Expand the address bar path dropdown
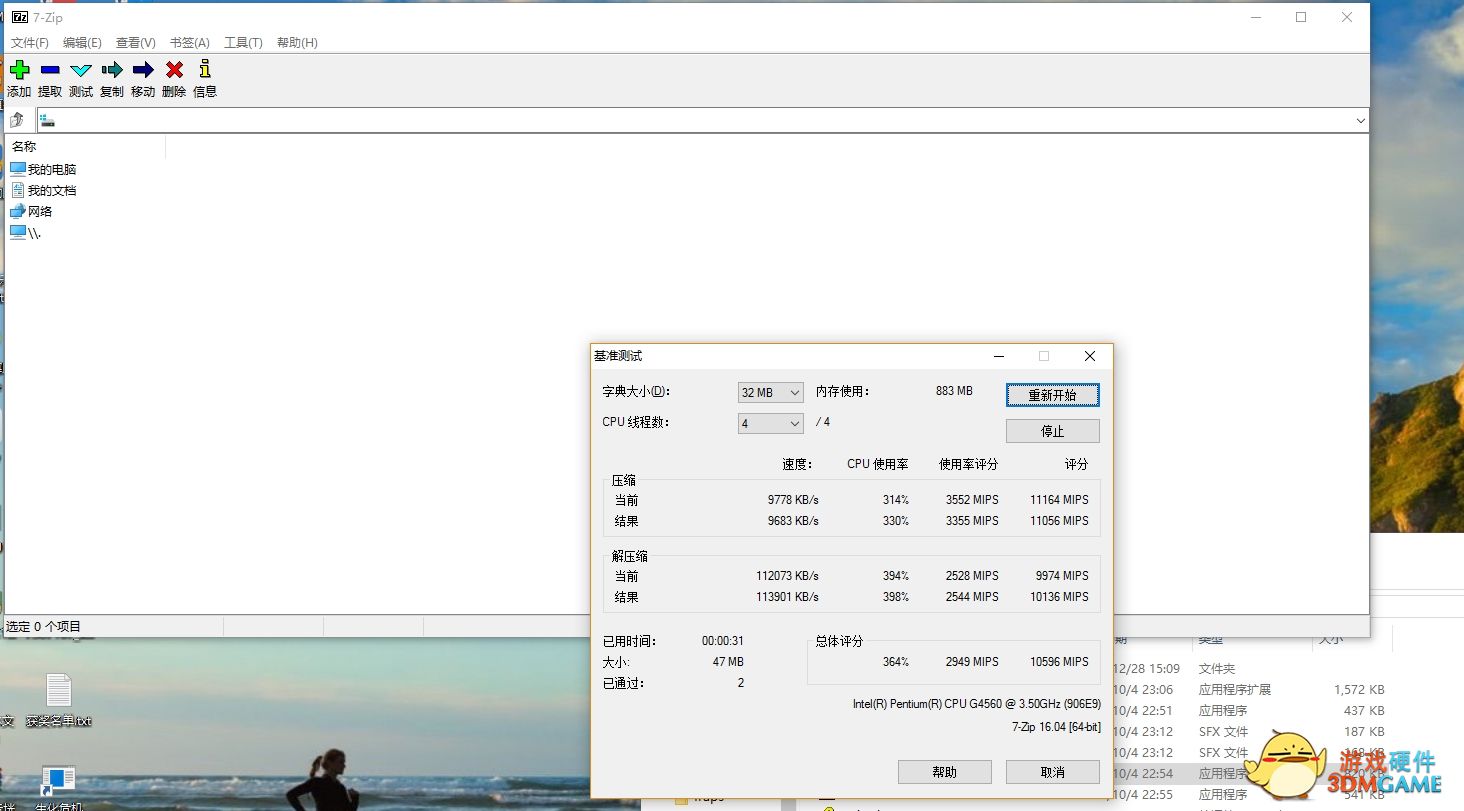Screen dimensions: 1464x811 tap(1360, 120)
